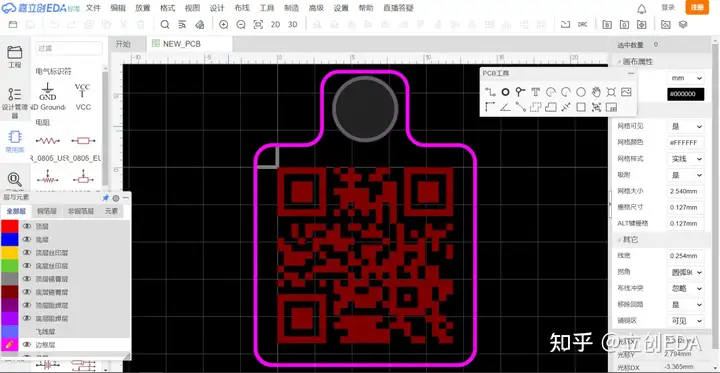Hide the blue bottom layer via eye icon
Image resolution: width=720 pixels, height=373 pixels.
coord(27,239)
